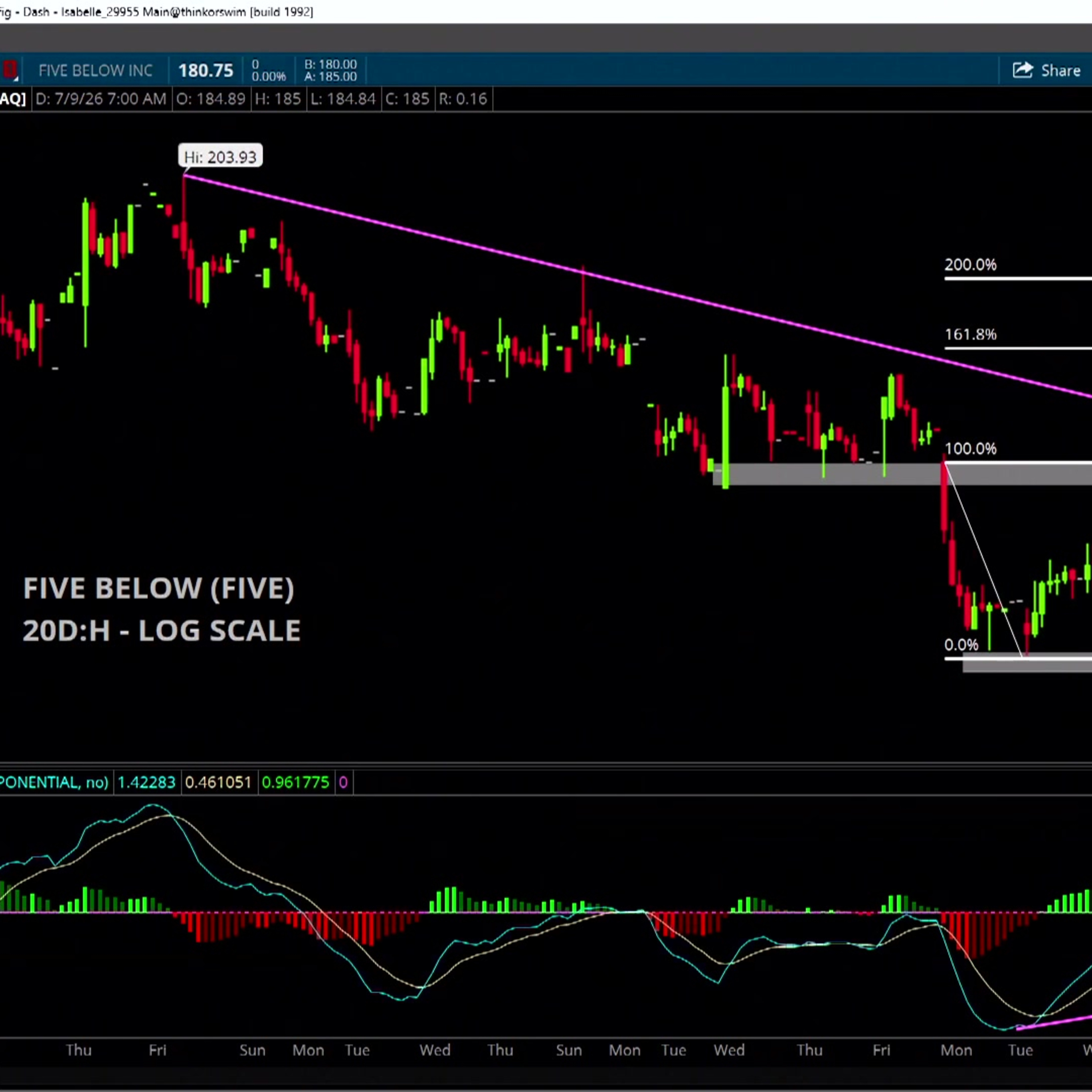This screenshot has height=1092, width=1092.
Task: Click the 20D:H - LOG SCALE note
Action: [162, 631]
